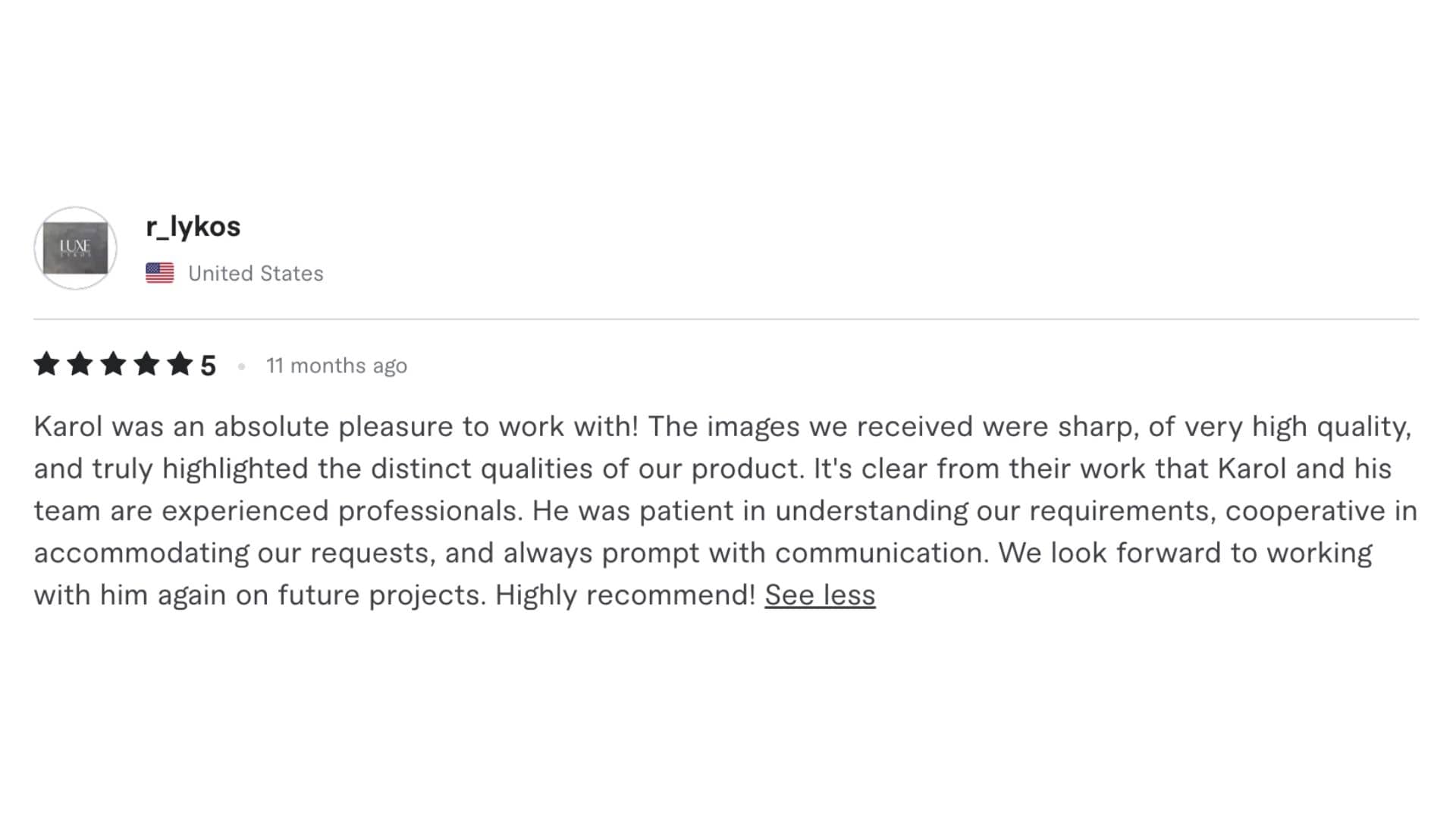Open reviewer r_lykos's username
The height and width of the screenshot is (819, 1456).
[193, 227]
